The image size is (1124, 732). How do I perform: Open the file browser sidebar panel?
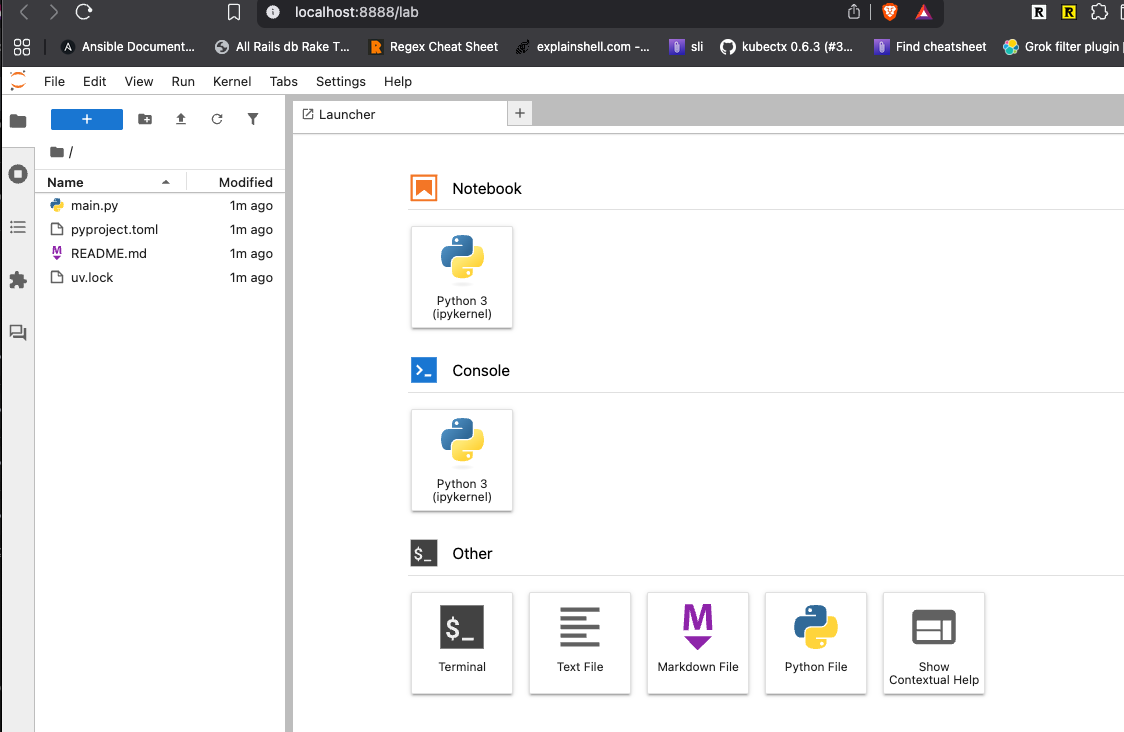click(18, 118)
